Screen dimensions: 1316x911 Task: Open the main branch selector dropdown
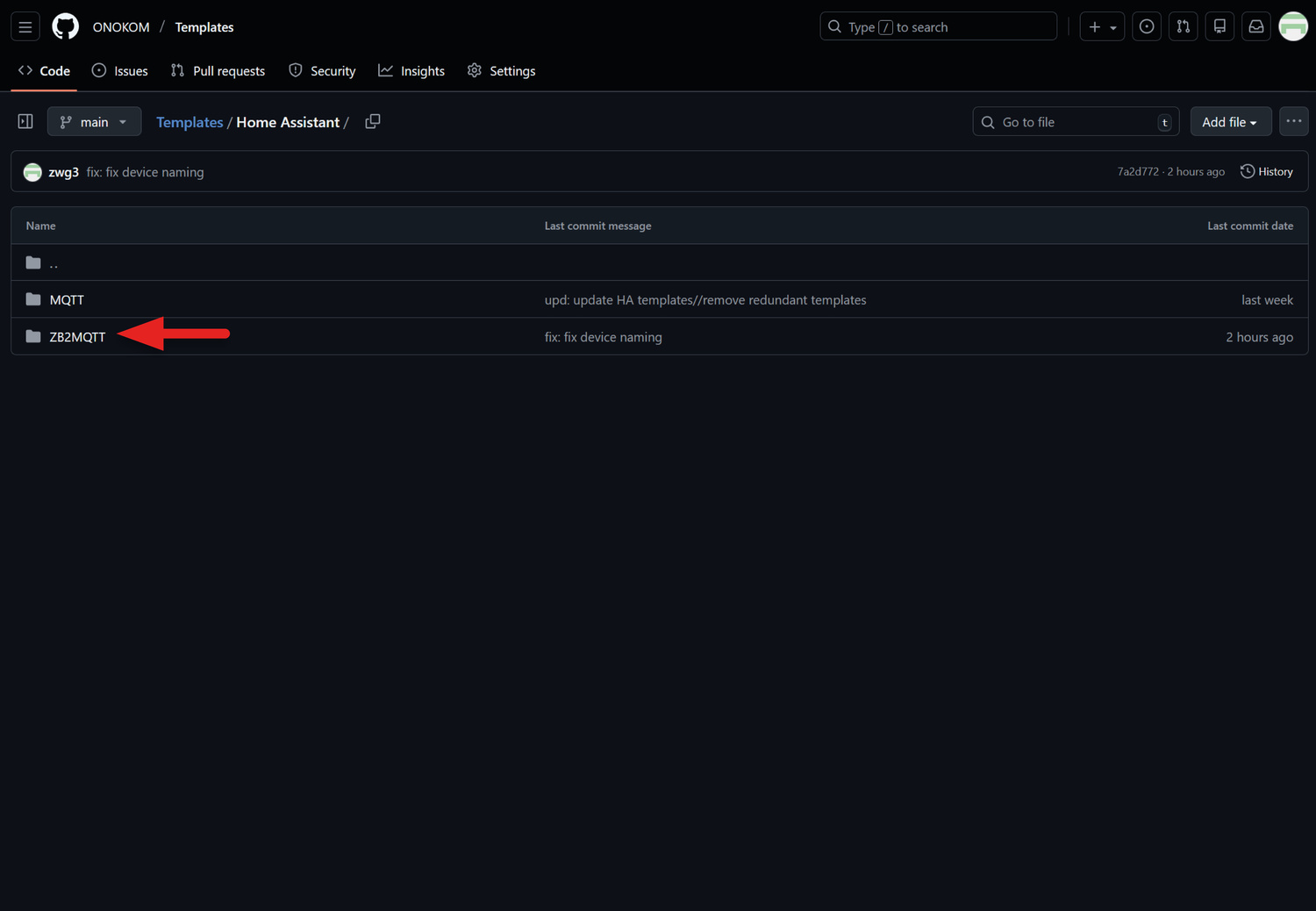94,122
